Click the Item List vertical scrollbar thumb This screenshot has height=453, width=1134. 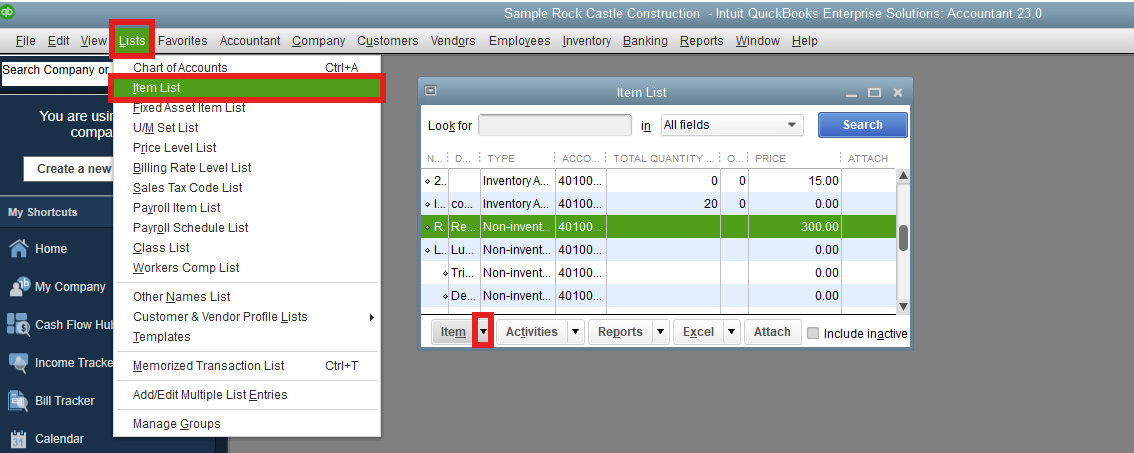[903, 237]
